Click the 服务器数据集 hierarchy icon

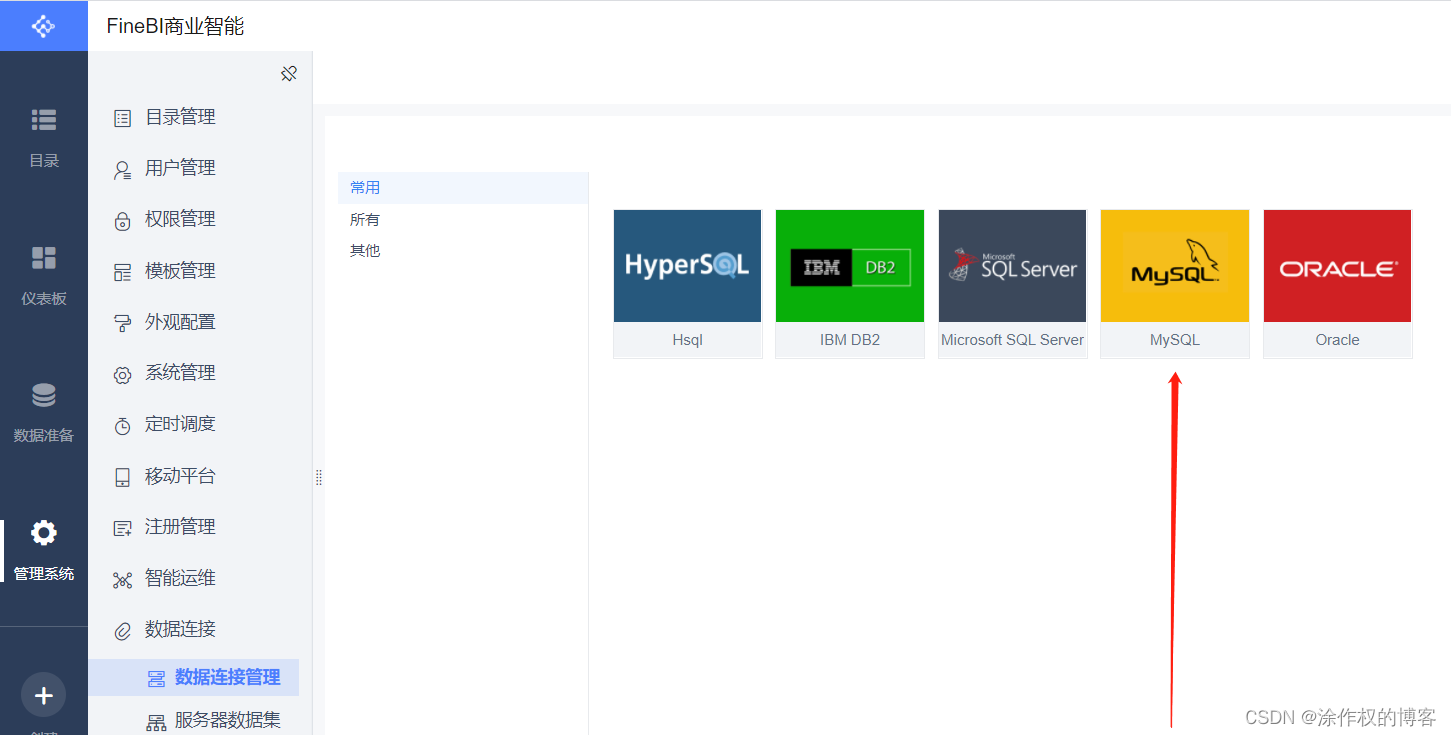(156, 722)
